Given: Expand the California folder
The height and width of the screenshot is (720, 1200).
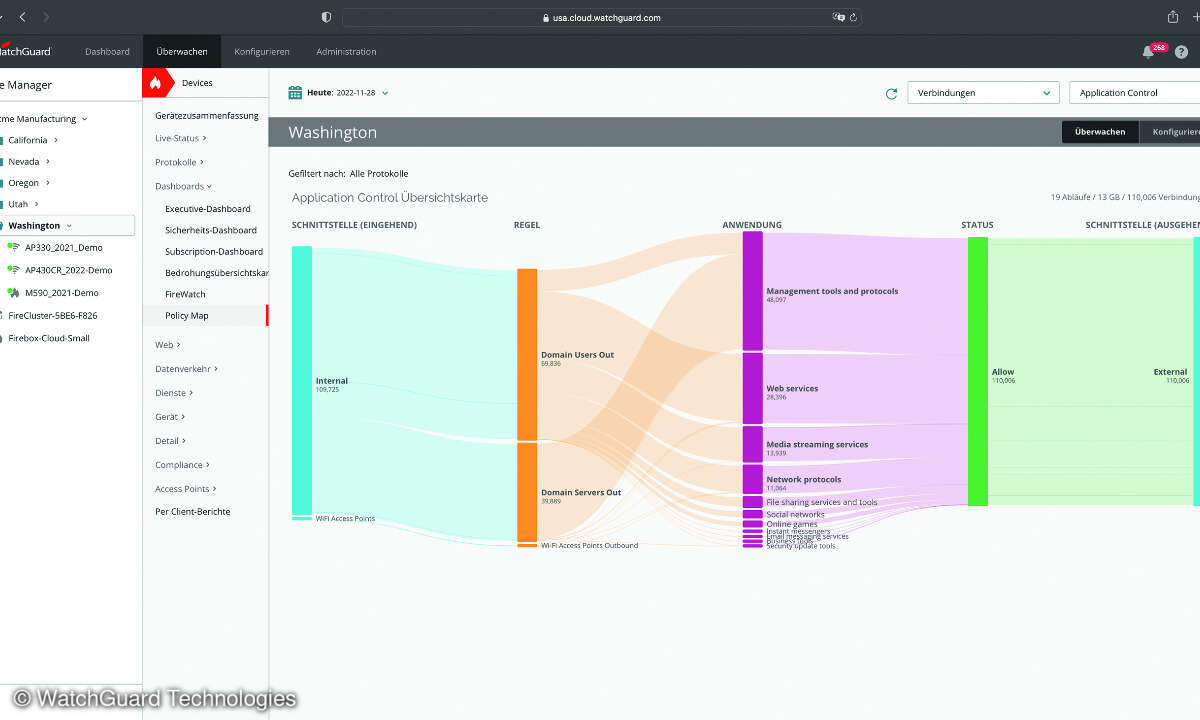Looking at the screenshot, I should pyautogui.click(x=56, y=140).
